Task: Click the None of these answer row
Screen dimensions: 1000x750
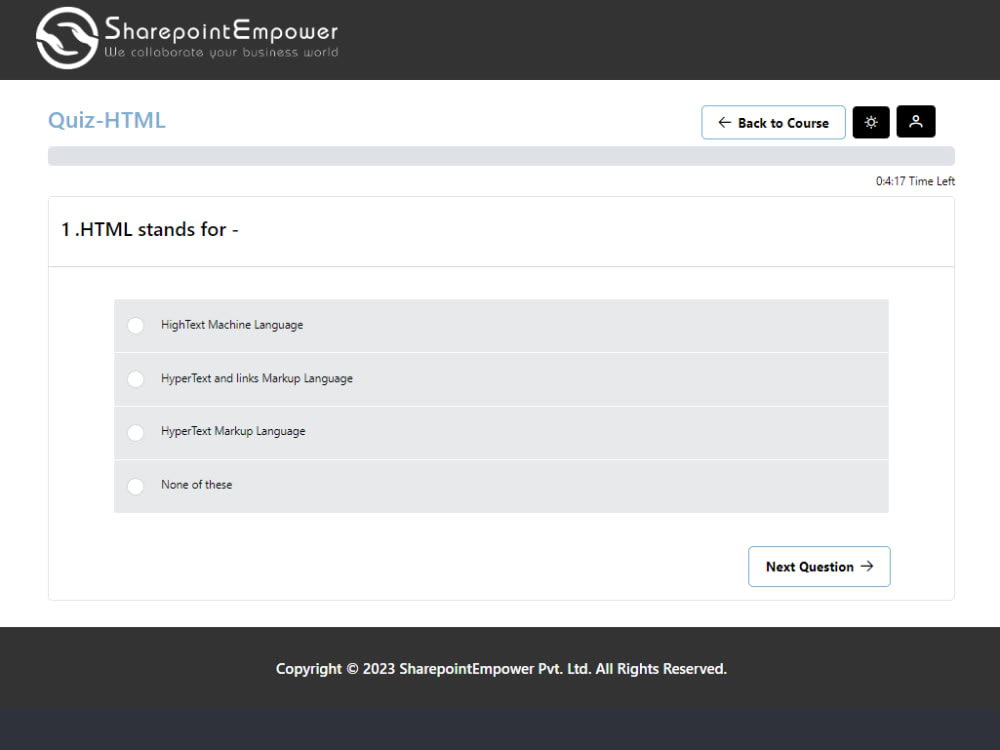Action: point(500,485)
